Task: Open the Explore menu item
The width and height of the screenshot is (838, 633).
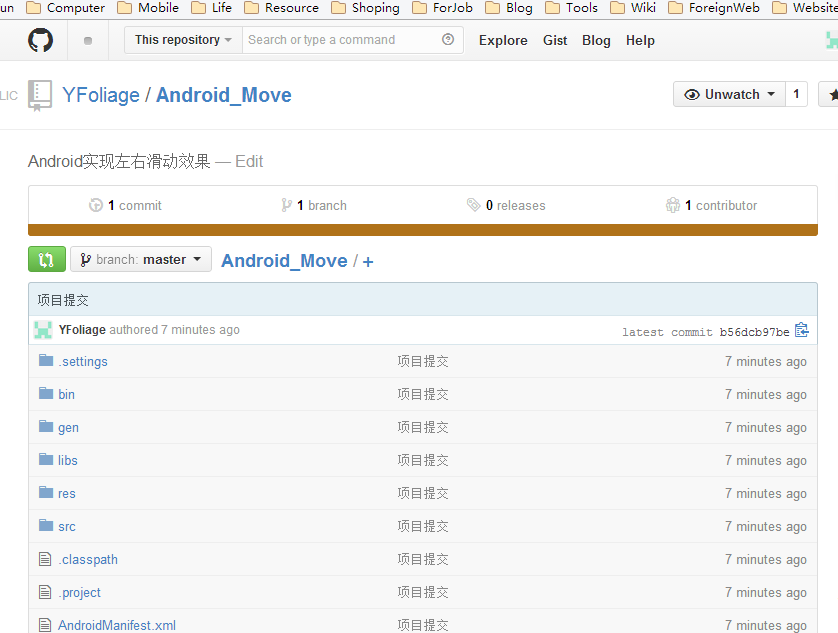Action: (x=503, y=41)
